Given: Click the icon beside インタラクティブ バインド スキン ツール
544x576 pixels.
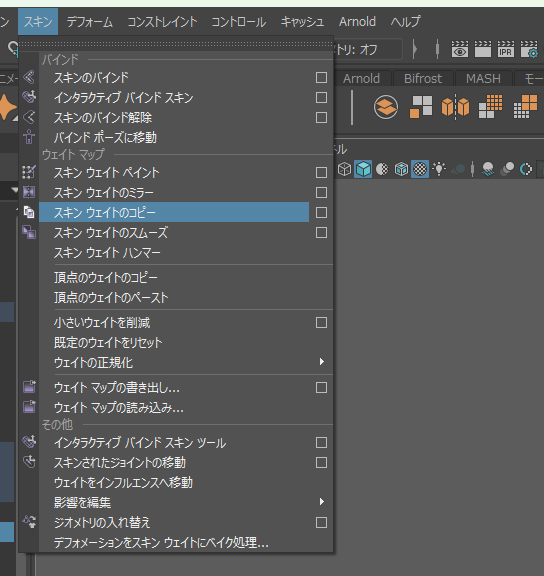Looking at the screenshot, I should [x=29, y=442].
